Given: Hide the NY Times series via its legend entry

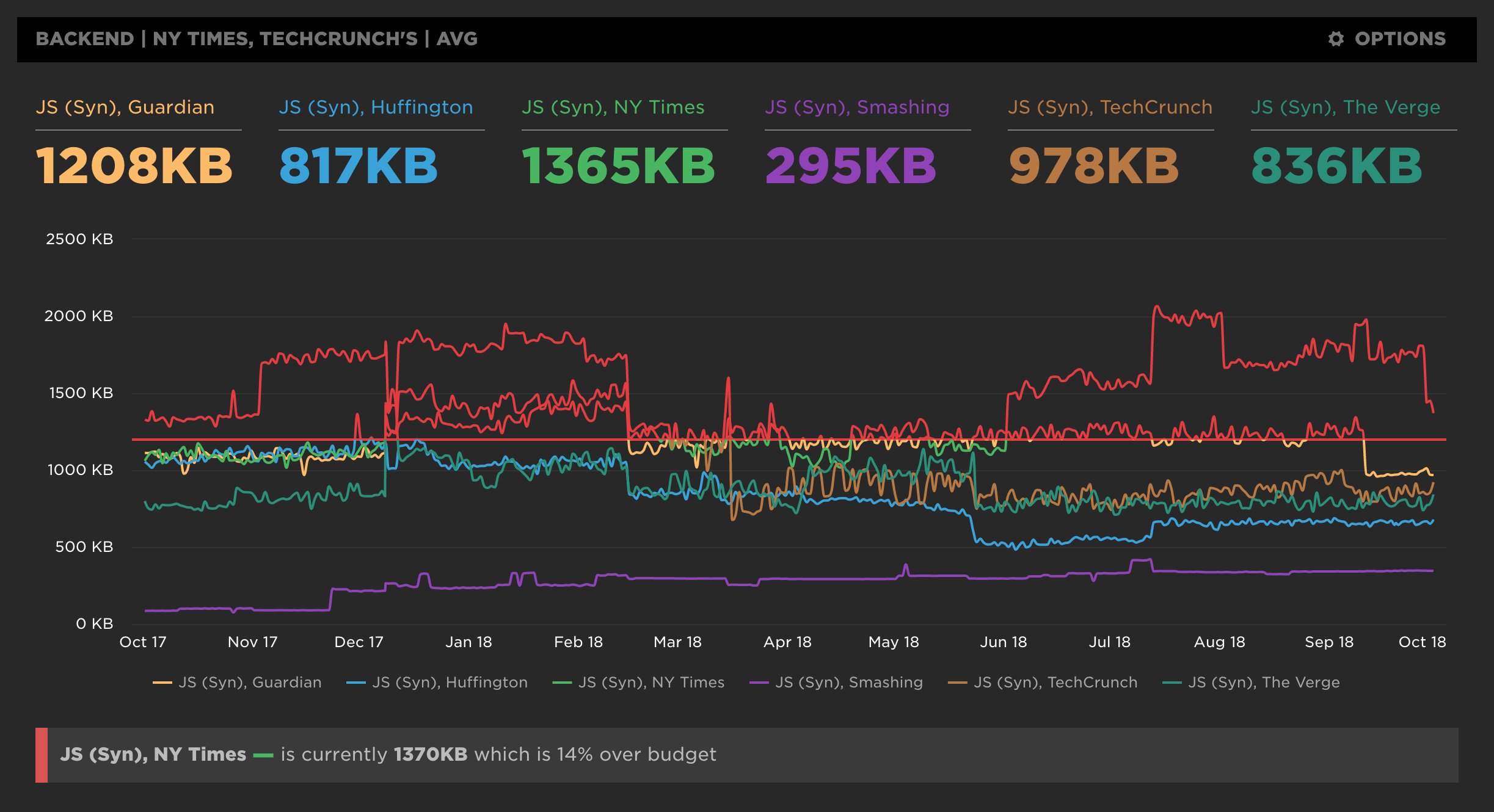Looking at the screenshot, I should pyautogui.click(x=651, y=682).
